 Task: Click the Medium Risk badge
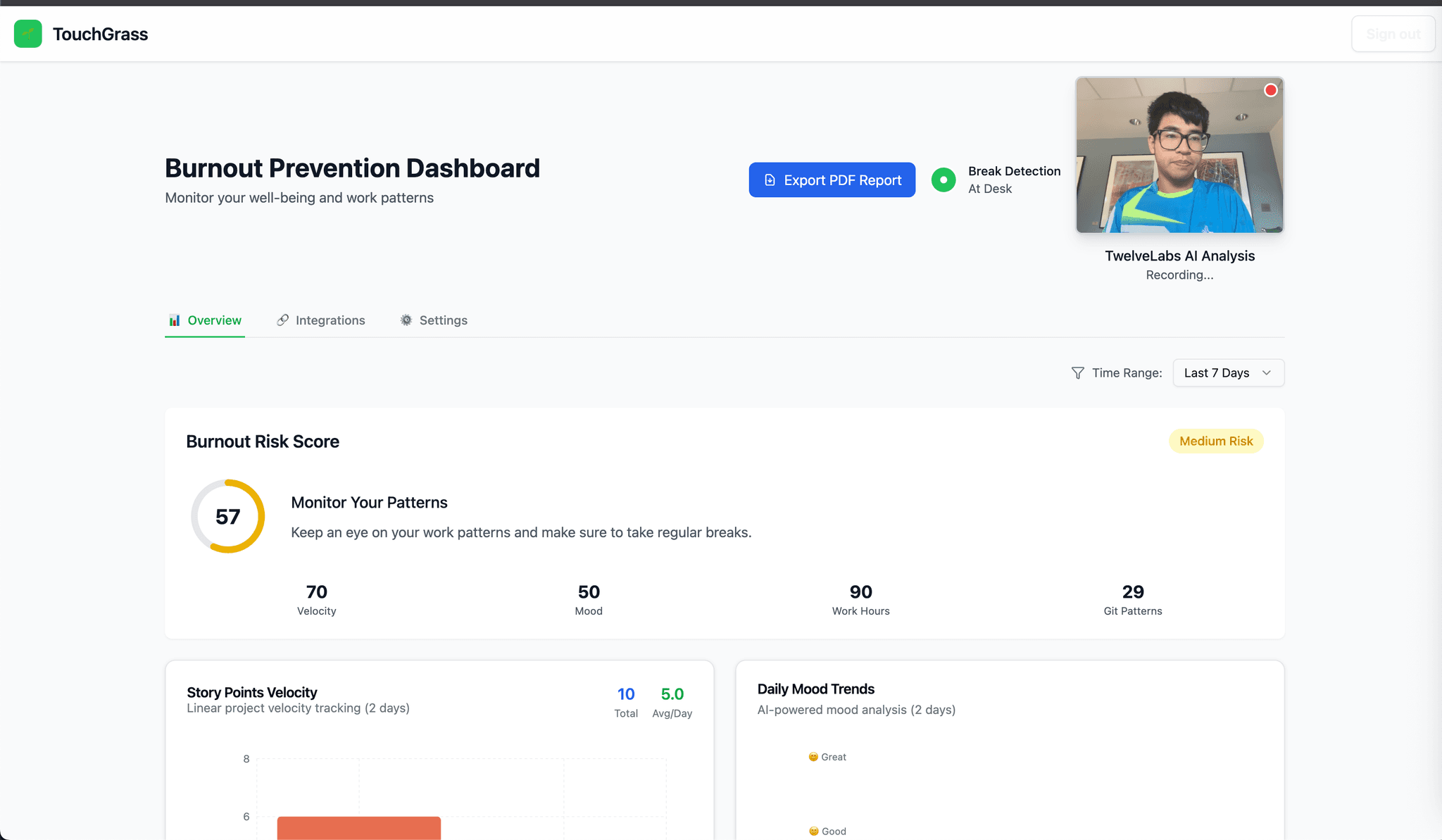coord(1216,441)
